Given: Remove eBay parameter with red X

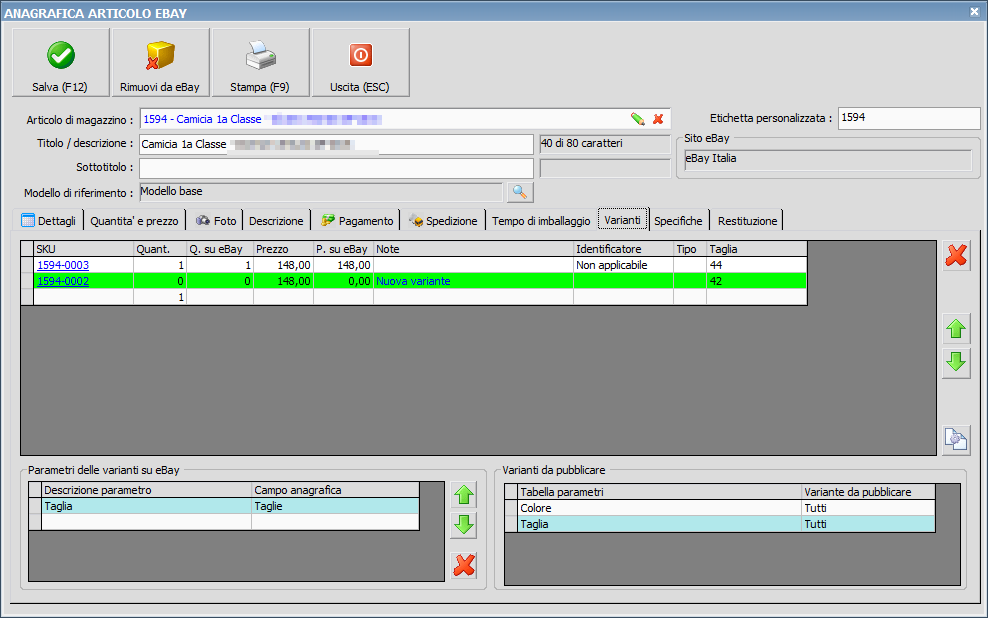Looking at the screenshot, I should click(463, 565).
